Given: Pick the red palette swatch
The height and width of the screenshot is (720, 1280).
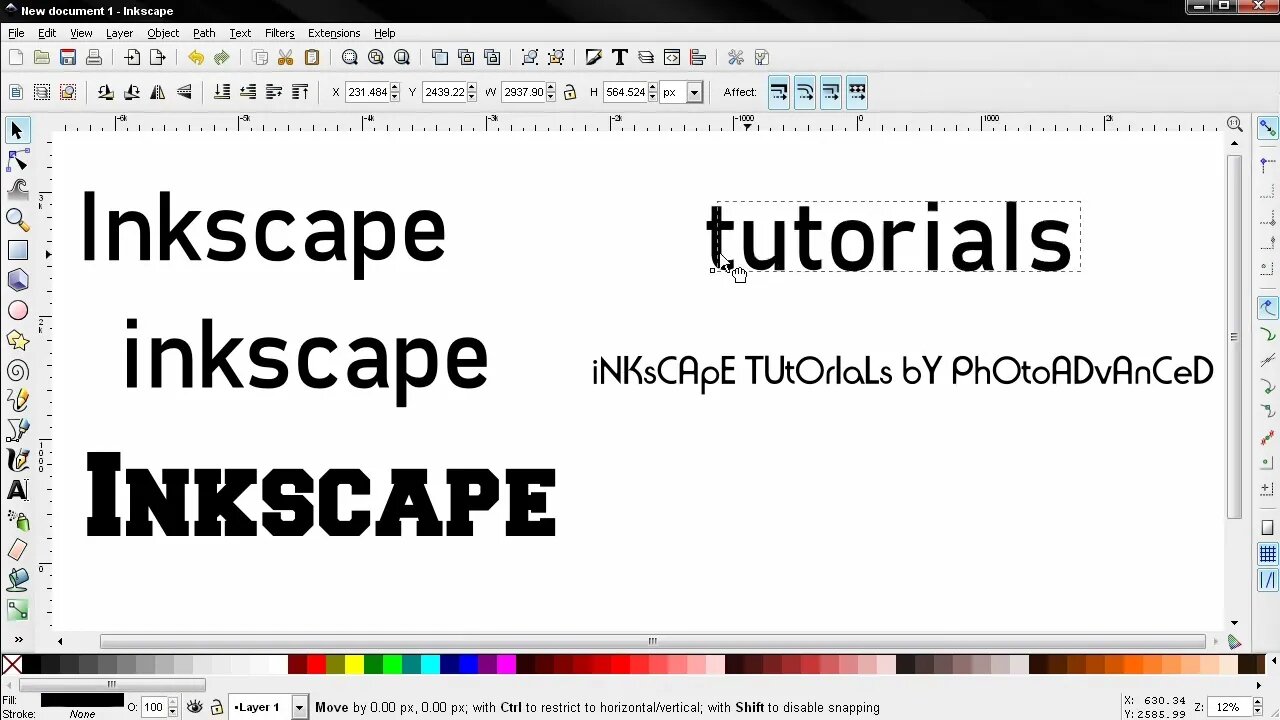Looking at the screenshot, I should 316,665.
